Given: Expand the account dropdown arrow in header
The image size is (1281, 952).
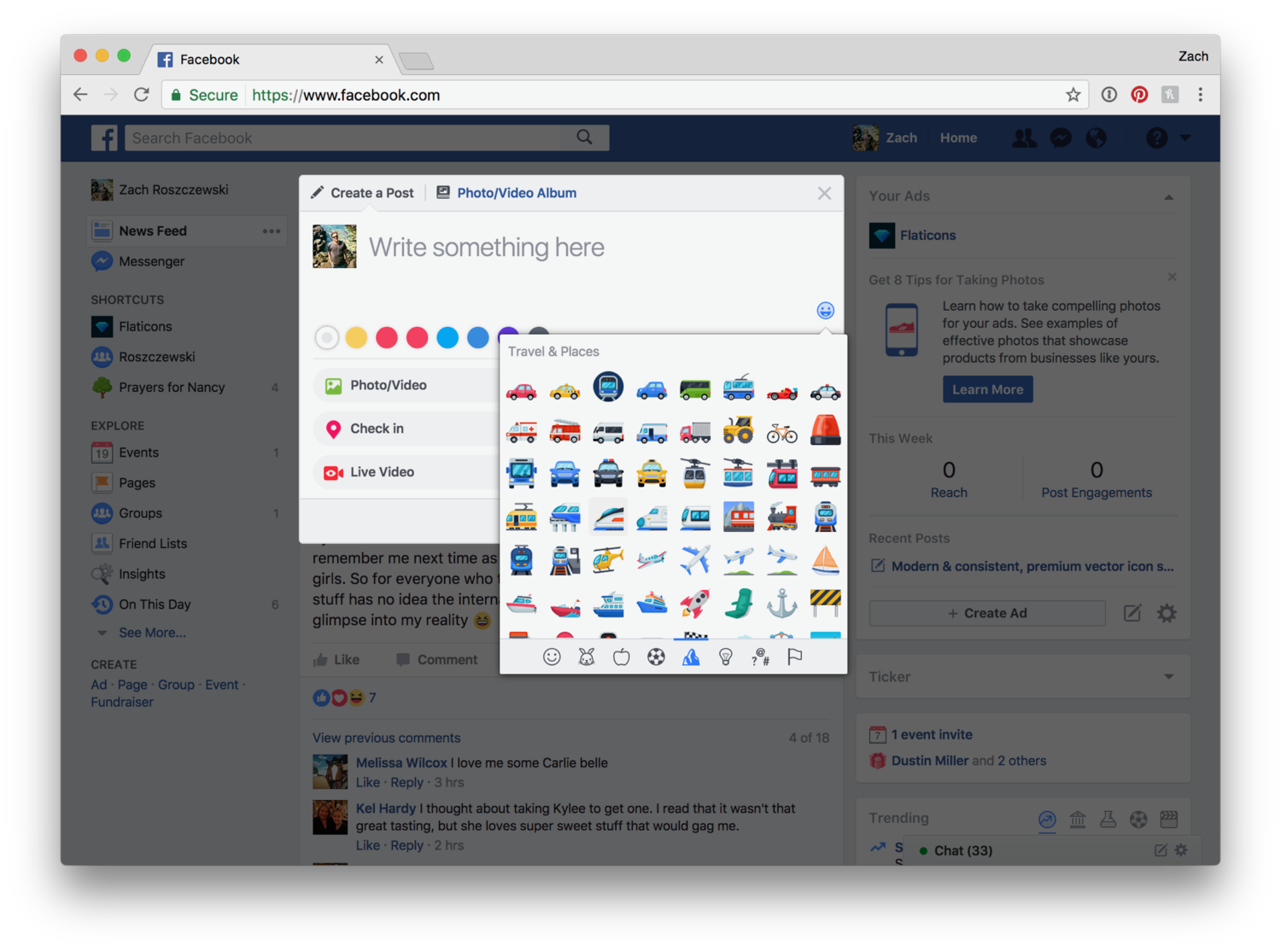Looking at the screenshot, I should 1185,137.
